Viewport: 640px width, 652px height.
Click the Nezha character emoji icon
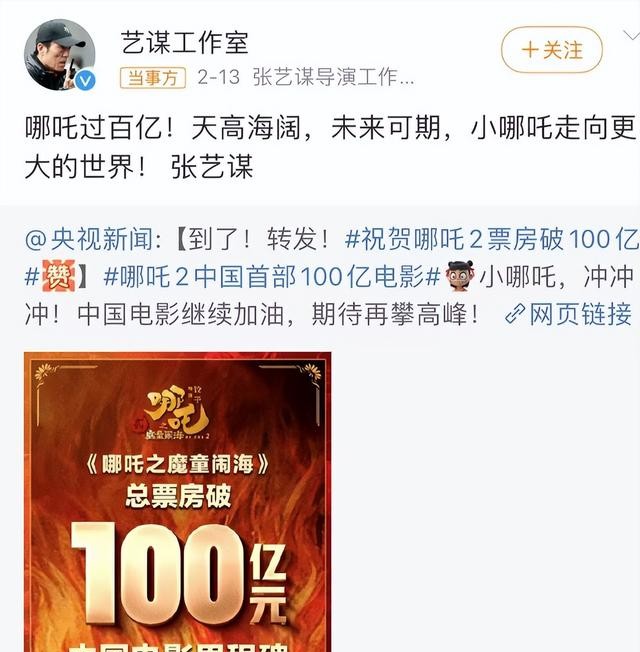(460, 276)
